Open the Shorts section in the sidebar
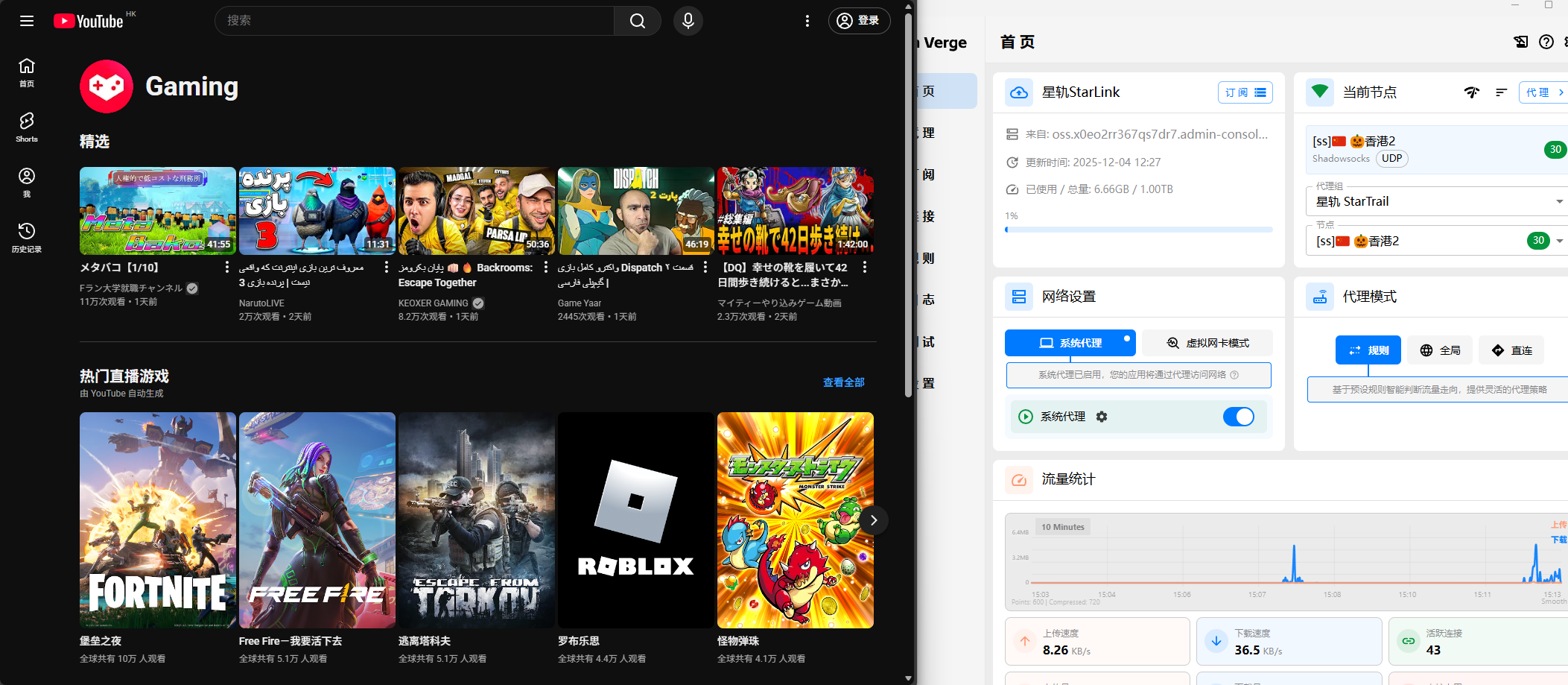Viewport: 1568px width, 685px height. pos(27,127)
